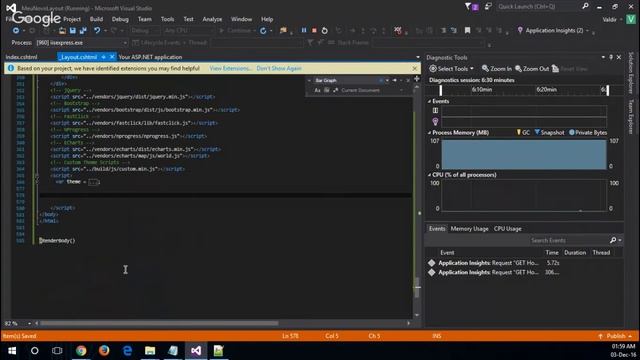The height and width of the screenshot is (360, 640).
Task: Open the Help menu
Action: click(x=267, y=19)
